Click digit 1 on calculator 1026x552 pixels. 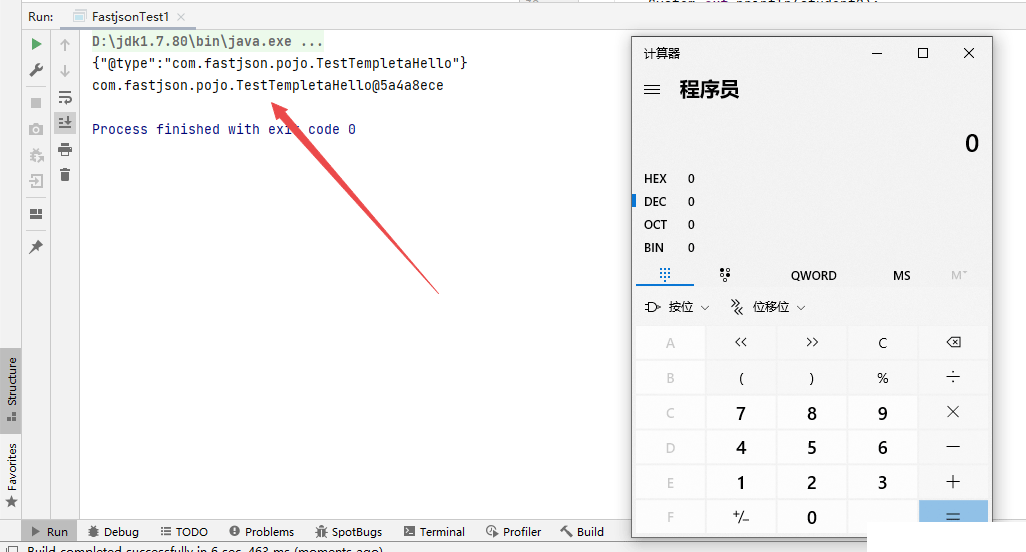pyautogui.click(x=741, y=482)
